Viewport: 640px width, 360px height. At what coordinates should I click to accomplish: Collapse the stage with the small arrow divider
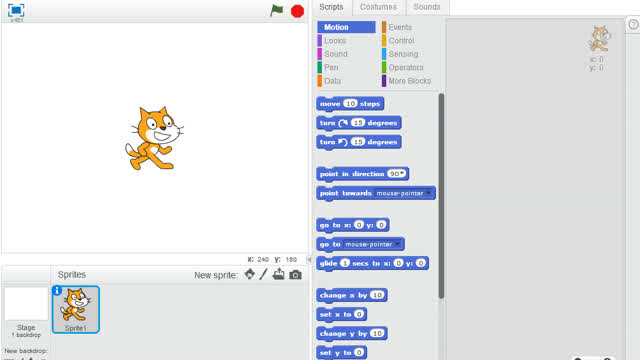tap(309, 259)
